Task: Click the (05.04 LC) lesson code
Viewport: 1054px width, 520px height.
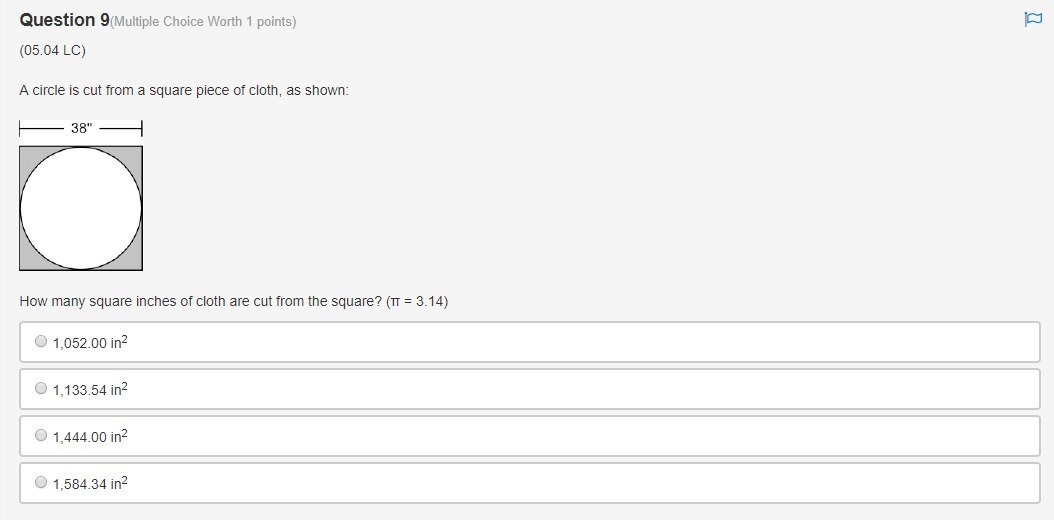Action: click(x=52, y=50)
